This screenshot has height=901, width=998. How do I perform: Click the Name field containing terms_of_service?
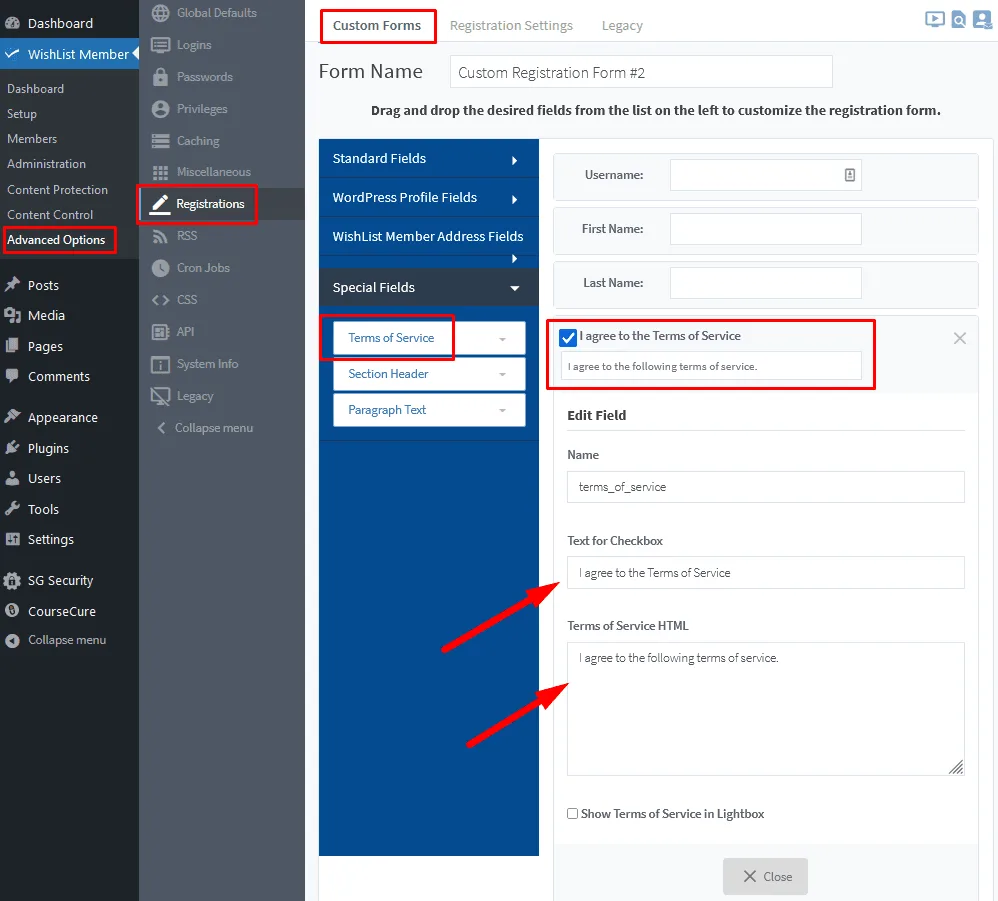tap(766, 487)
